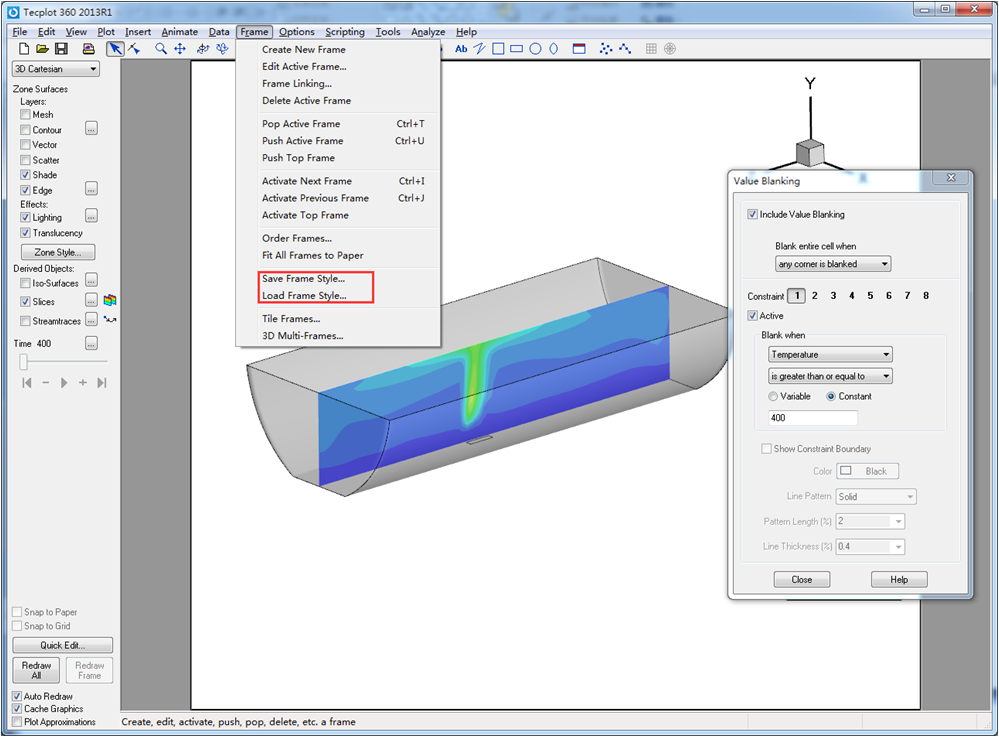Select Tile Frames menu entry
This screenshot has width=999, height=737.
click(291, 318)
